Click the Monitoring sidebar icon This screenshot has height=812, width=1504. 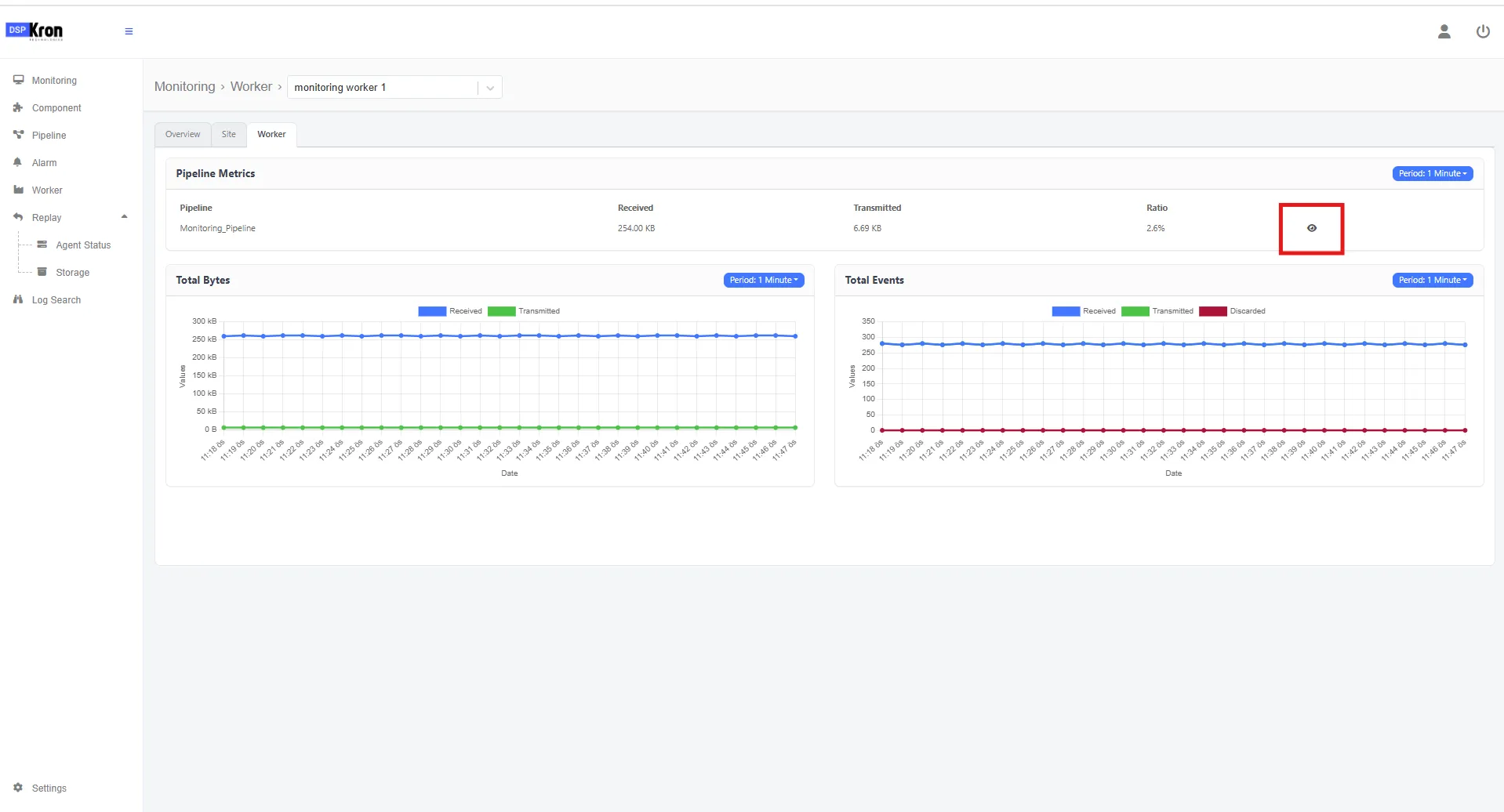(18, 80)
